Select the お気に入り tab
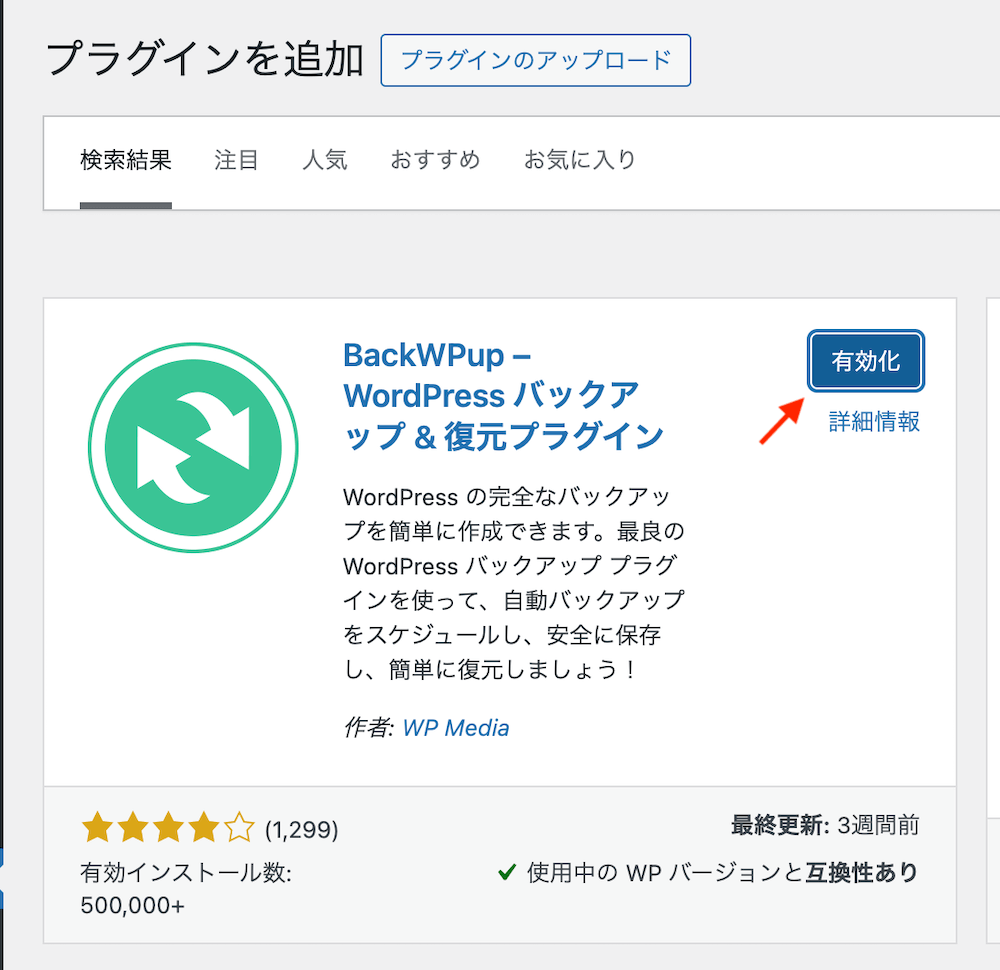Image resolution: width=1000 pixels, height=970 pixels. pos(580,160)
